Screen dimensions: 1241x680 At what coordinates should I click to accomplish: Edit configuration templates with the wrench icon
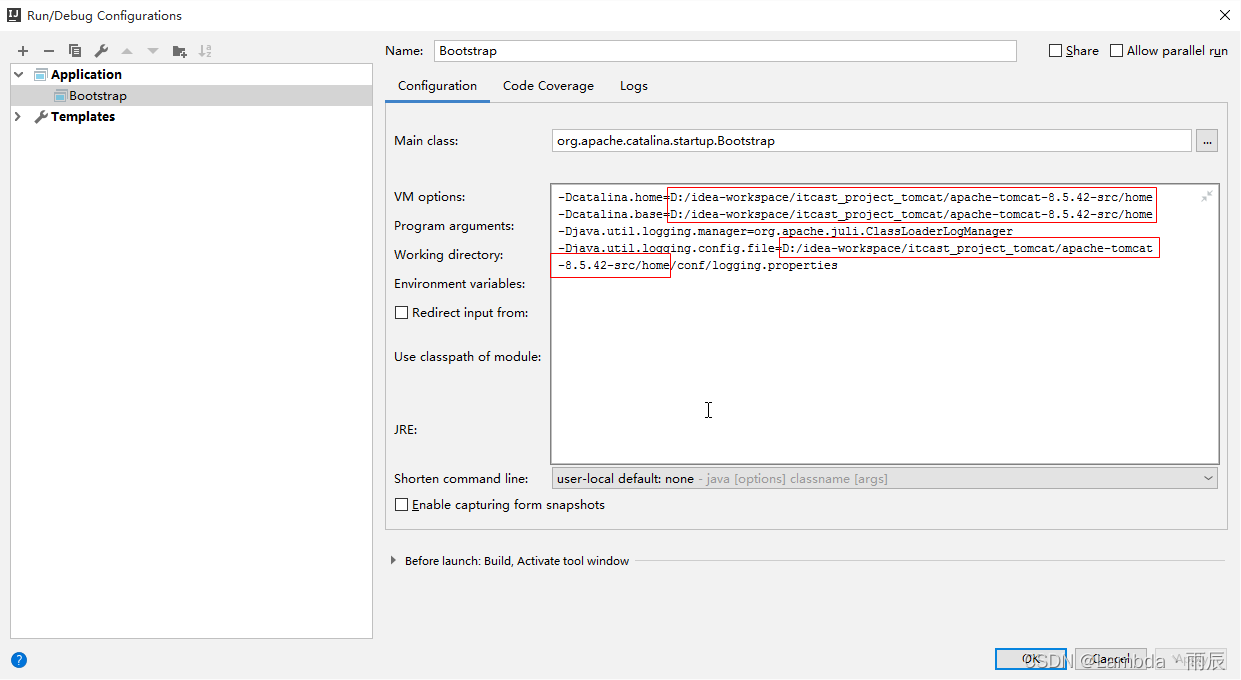click(100, 50)
